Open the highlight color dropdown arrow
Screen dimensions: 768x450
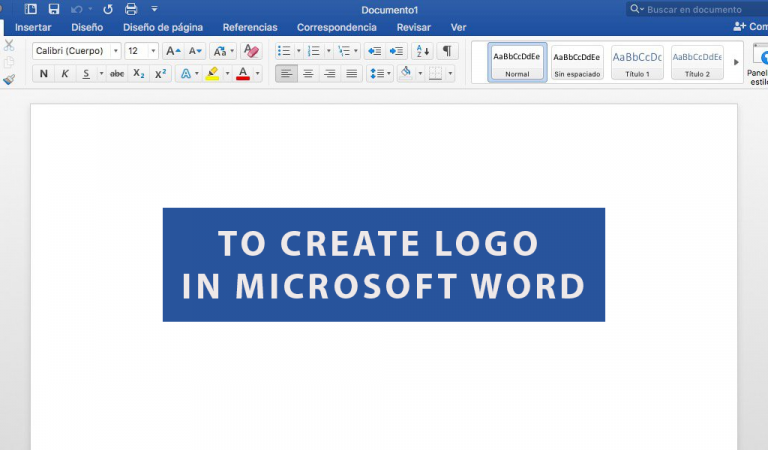point(227,74)
